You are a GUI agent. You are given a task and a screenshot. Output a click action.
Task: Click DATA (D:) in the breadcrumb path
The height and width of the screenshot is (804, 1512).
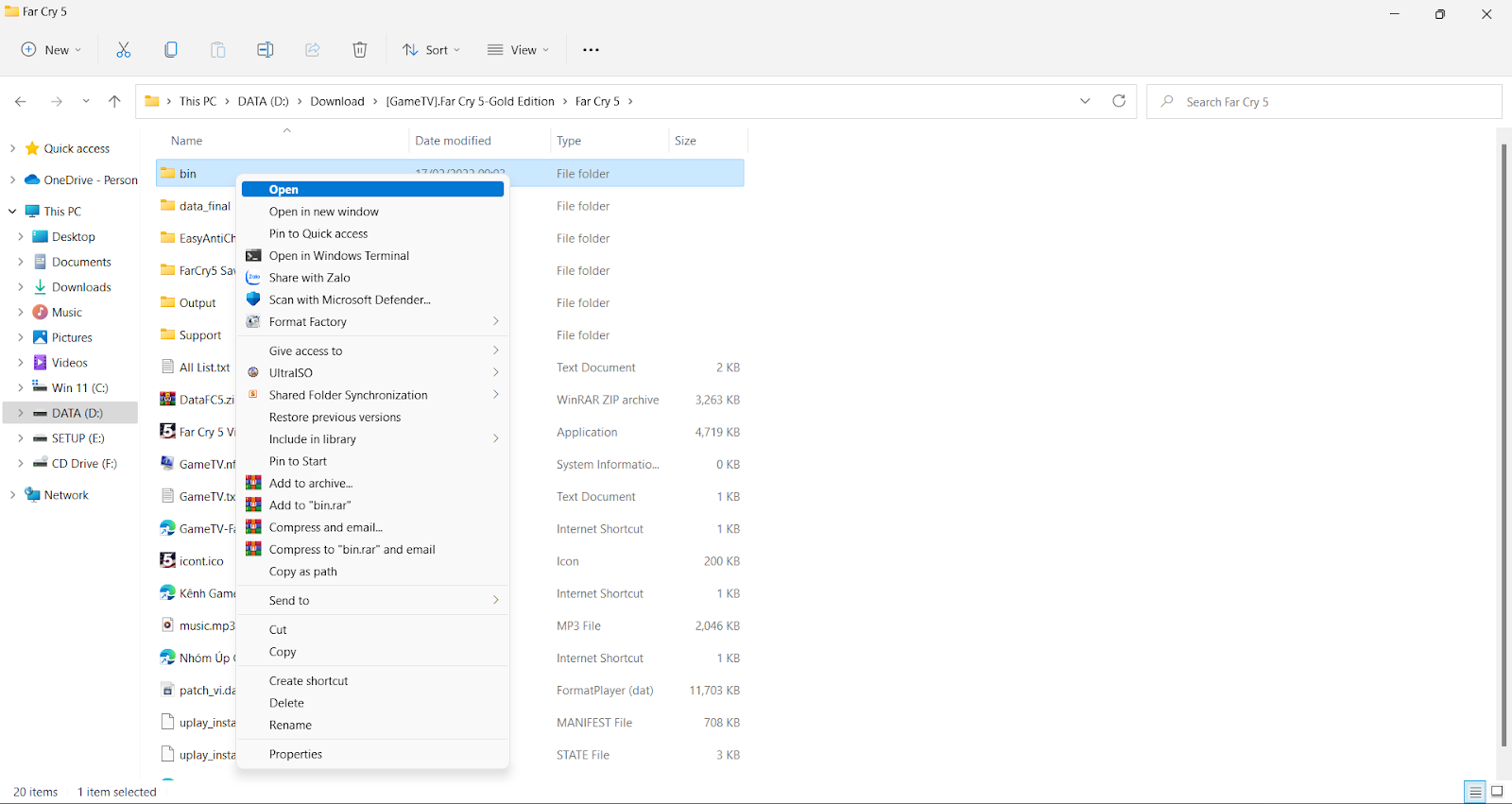pos(263,101)
